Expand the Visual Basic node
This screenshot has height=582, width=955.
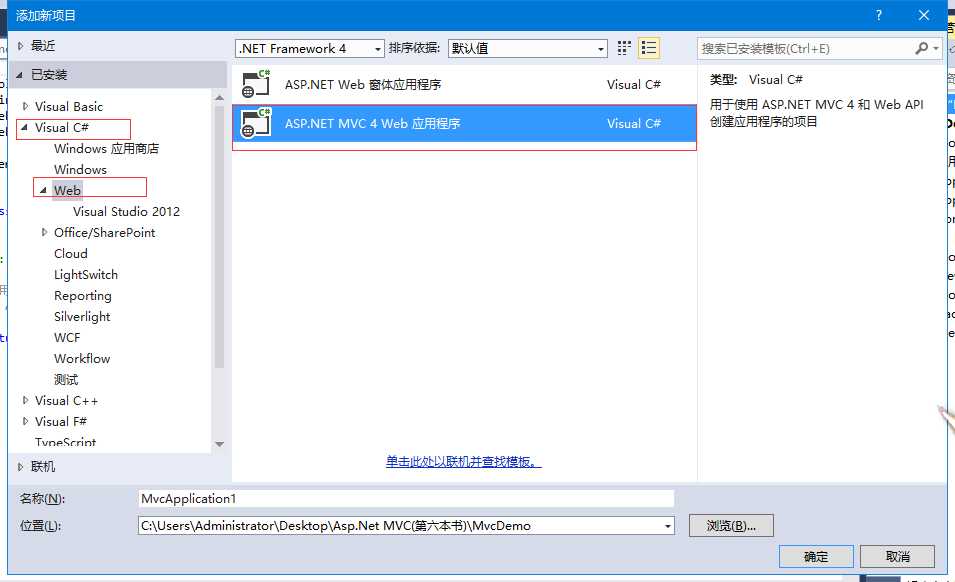click(25, 107)
